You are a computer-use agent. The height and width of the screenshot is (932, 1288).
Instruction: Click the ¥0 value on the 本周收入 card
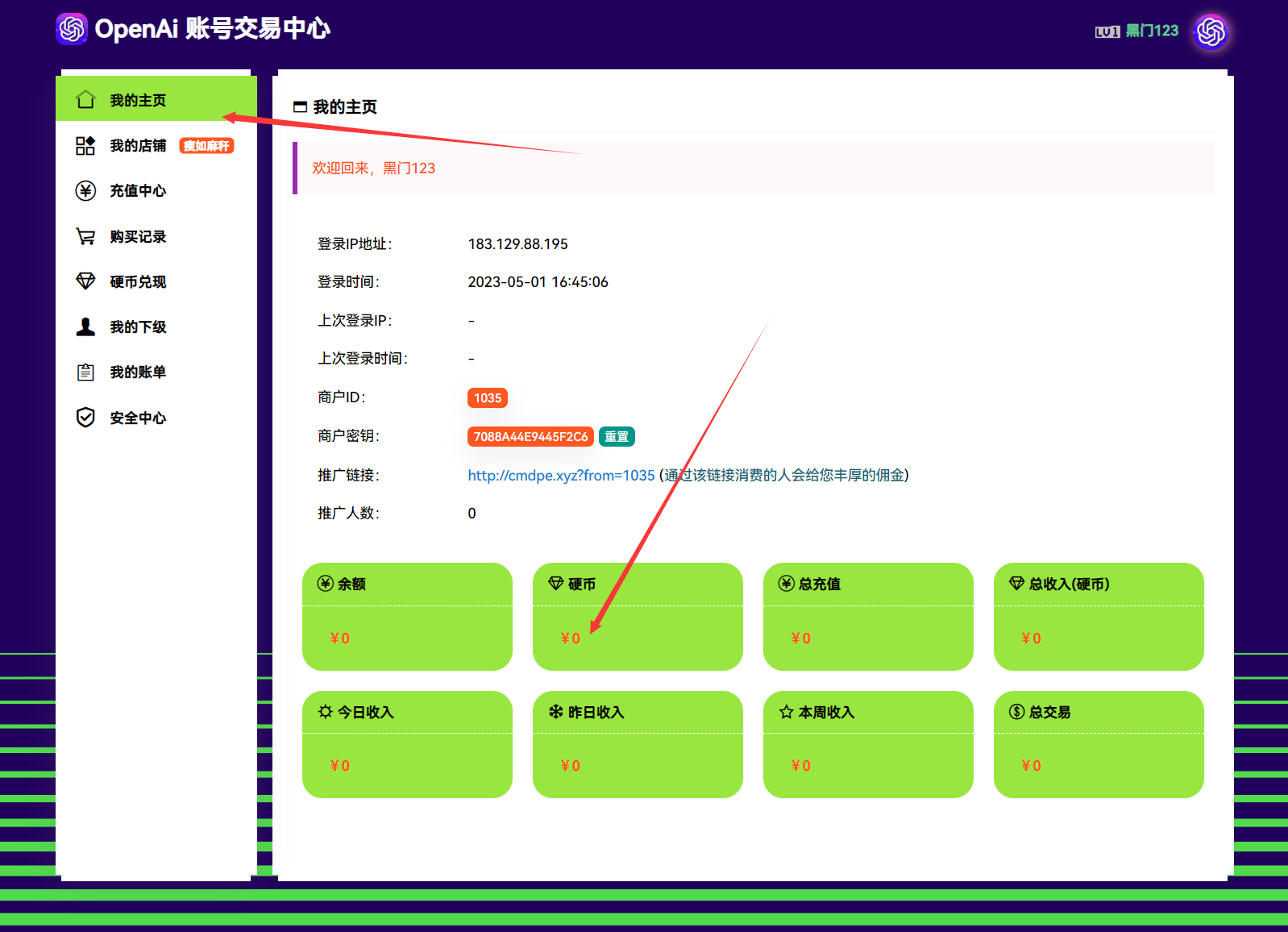[801, 765]
